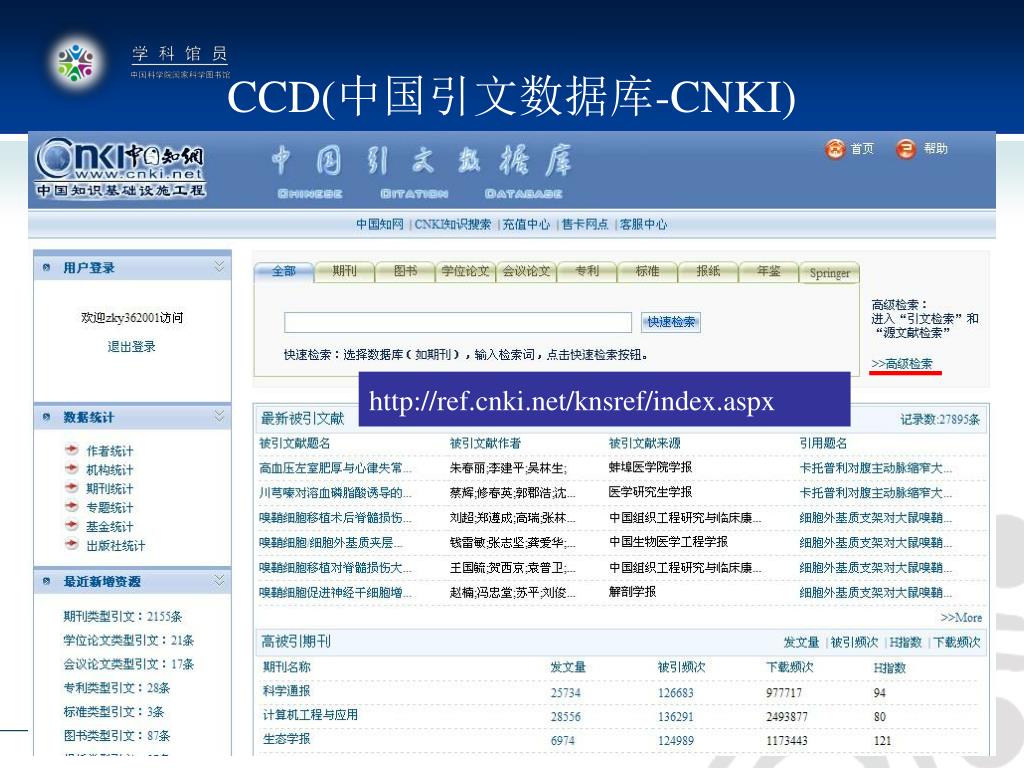Focus the quick search input box
The image size is (1024, 768).
tap(458, 322)
